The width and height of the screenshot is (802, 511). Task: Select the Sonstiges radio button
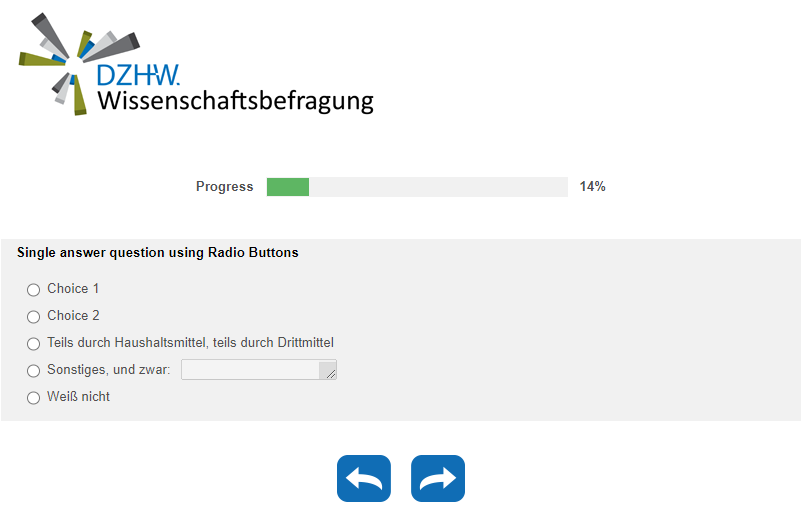33,371
